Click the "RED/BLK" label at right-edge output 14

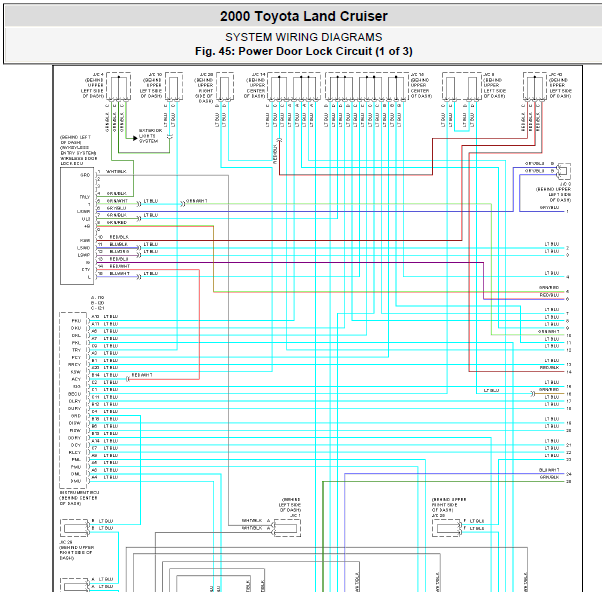tap(549, 367)
